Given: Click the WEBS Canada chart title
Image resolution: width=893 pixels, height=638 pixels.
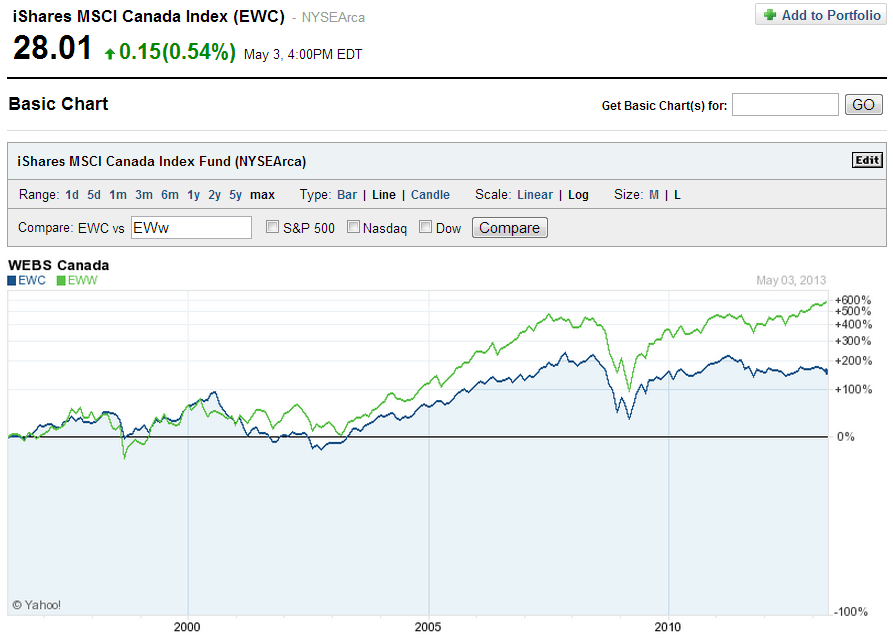Looking at the screenshot, I should click(59, 265).
